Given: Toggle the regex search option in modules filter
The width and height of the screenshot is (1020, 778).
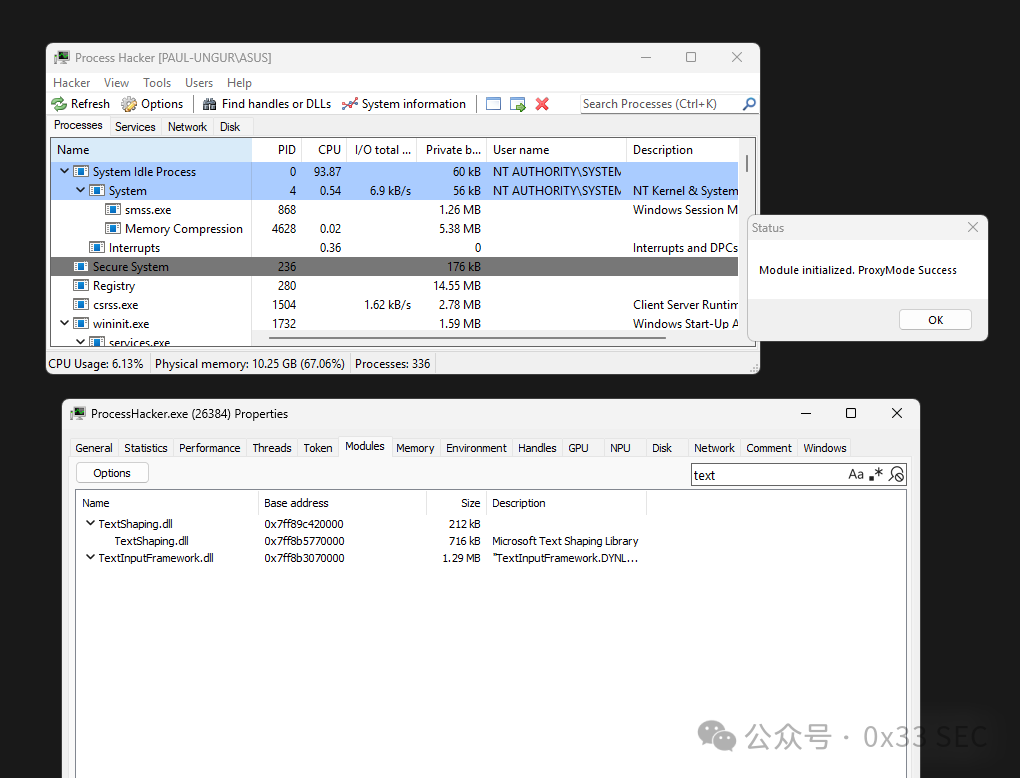Looking at the screenshot, I should [x=876, y=474].
